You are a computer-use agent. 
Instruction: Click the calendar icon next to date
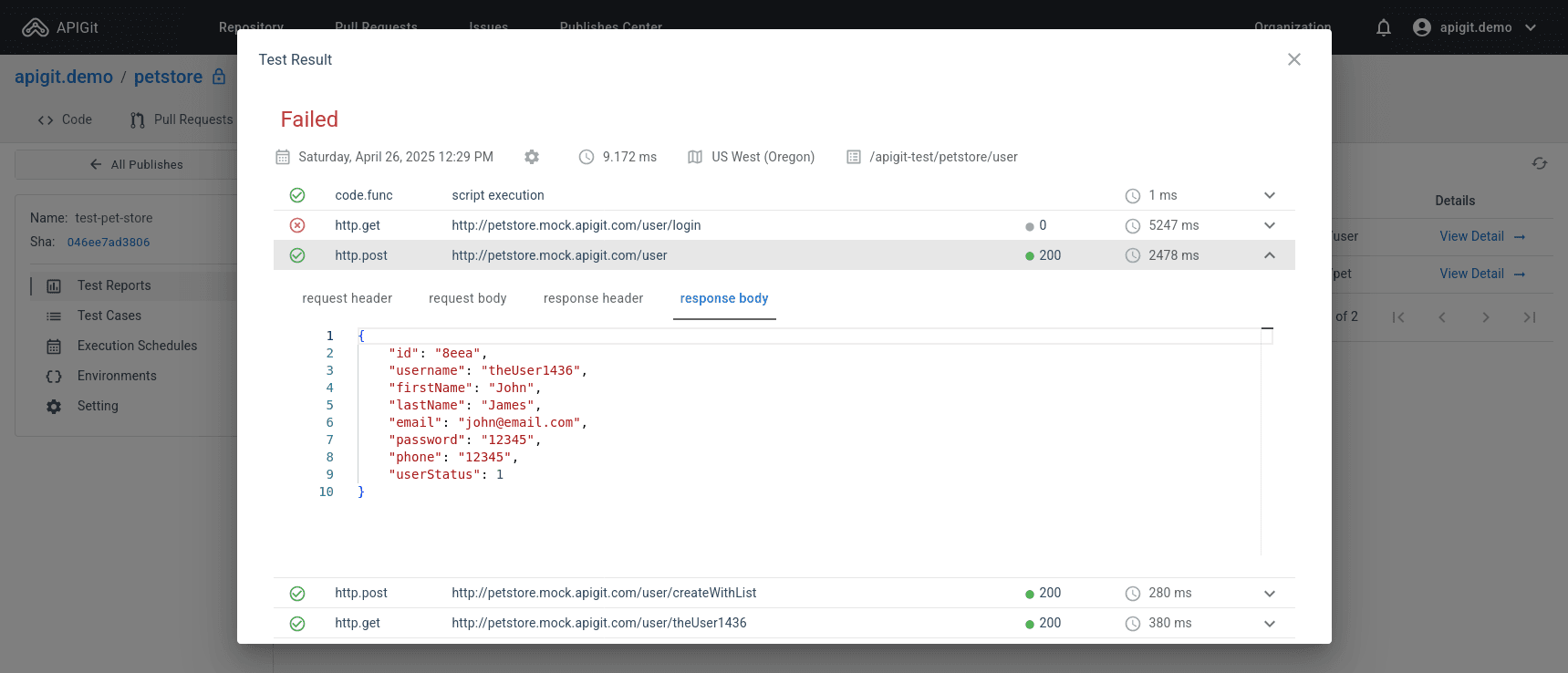[x=283, y=157]
